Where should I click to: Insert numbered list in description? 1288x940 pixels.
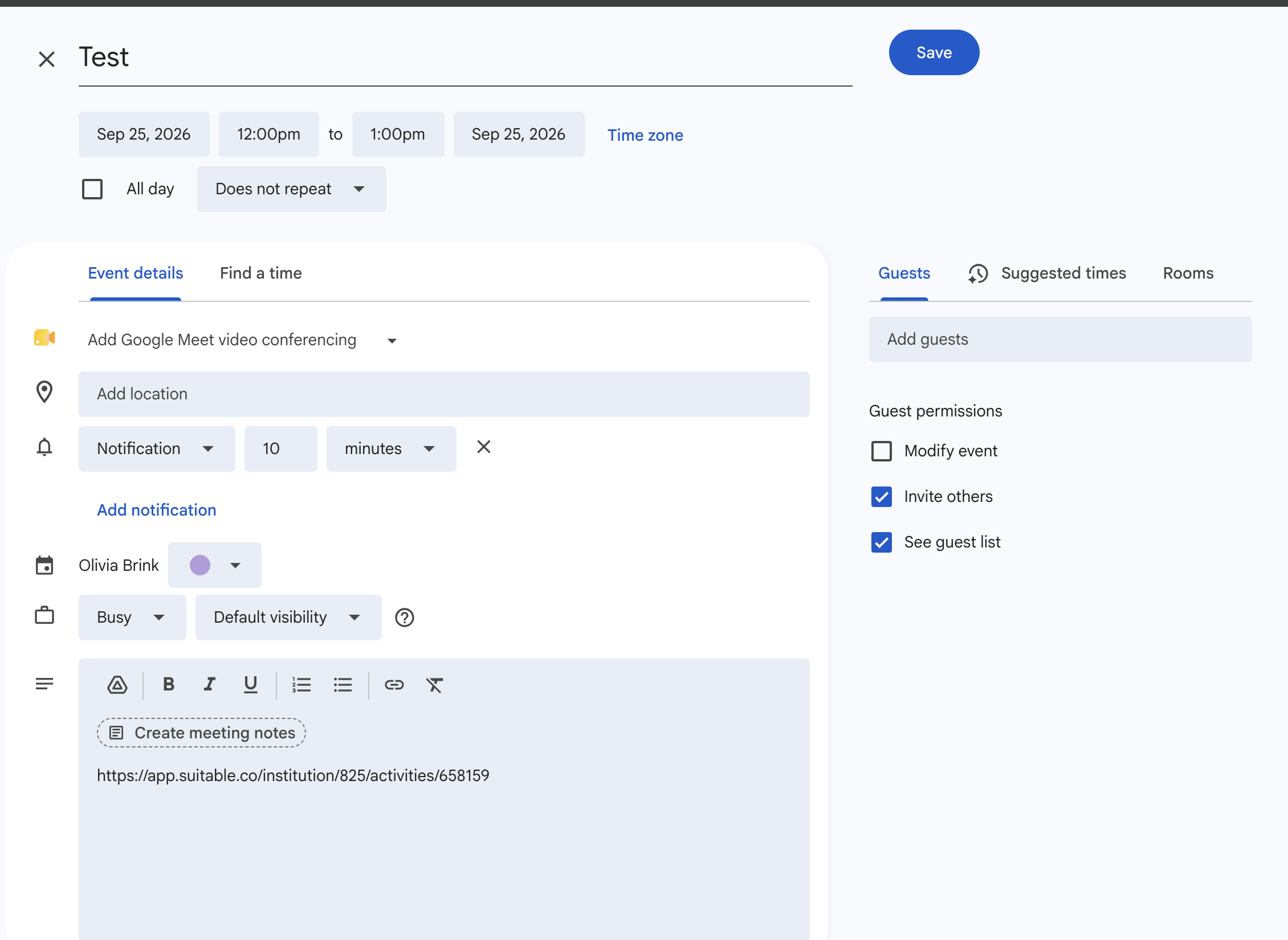point(301,684)
